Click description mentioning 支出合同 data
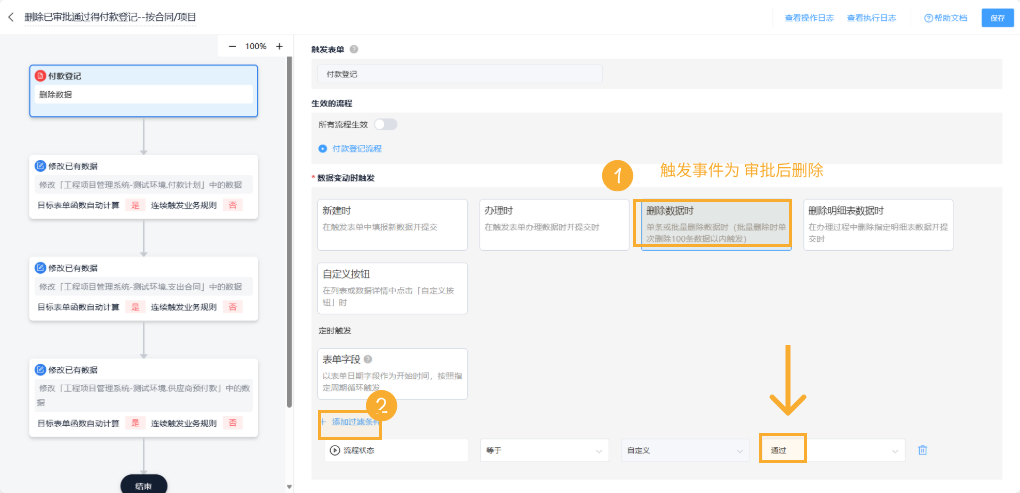The height and width of the screenshot is (493, 1020). click(141, 287)
